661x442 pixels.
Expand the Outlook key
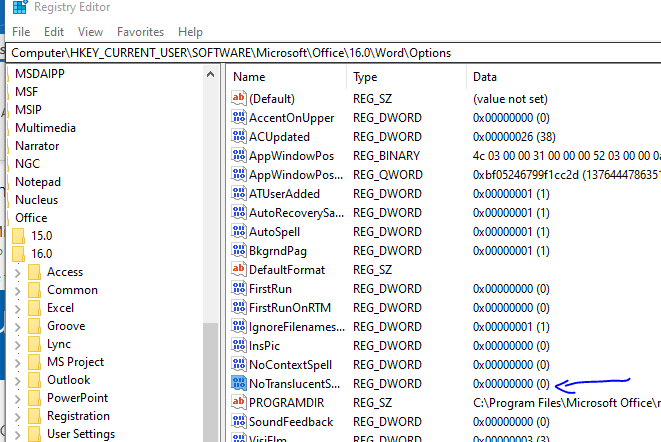click(x=17, y=381)
